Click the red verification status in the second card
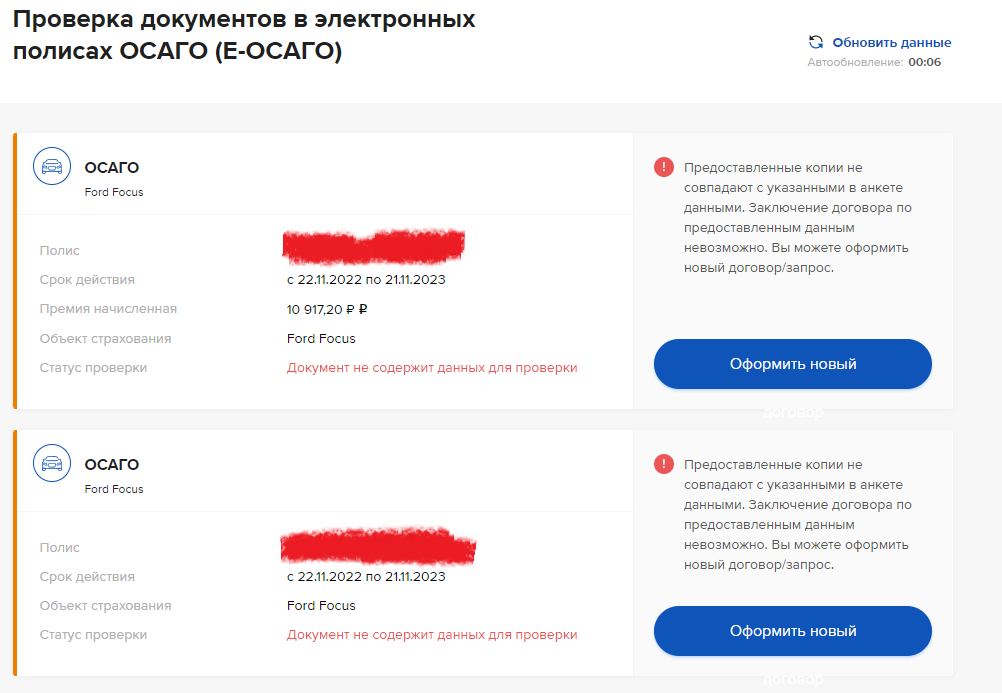Screen dimensions: 1002x693 click(432, 635)
